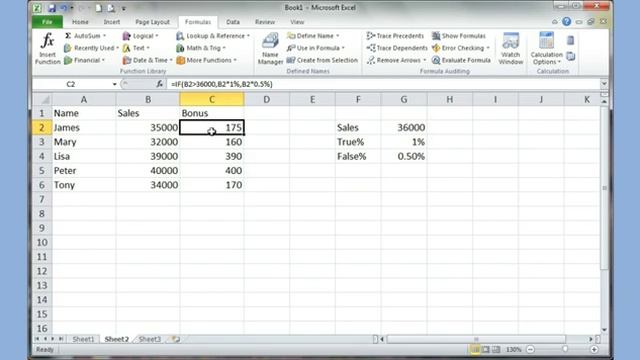This screenshot has width=640, height=360.
Task: Click the zoom out minus button
Action: click(x=530, y=349)
